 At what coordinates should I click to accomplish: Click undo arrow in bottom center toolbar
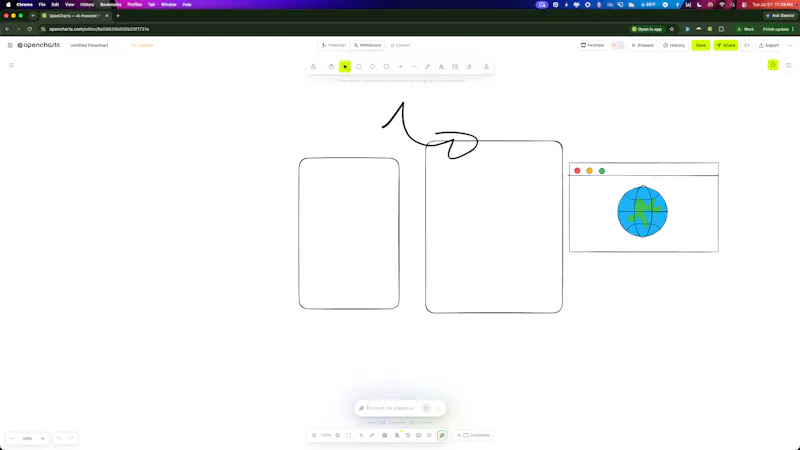[361, 435]
